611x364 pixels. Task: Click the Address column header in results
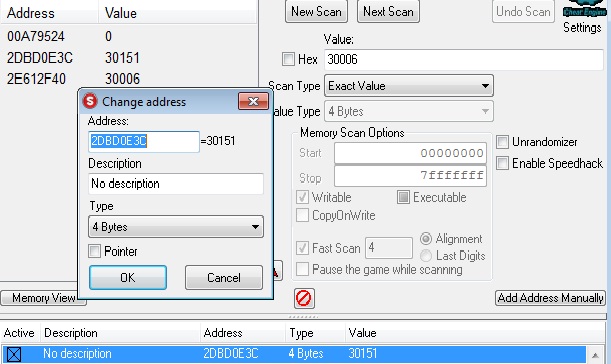pyautogui.click(x=31, y=13)
